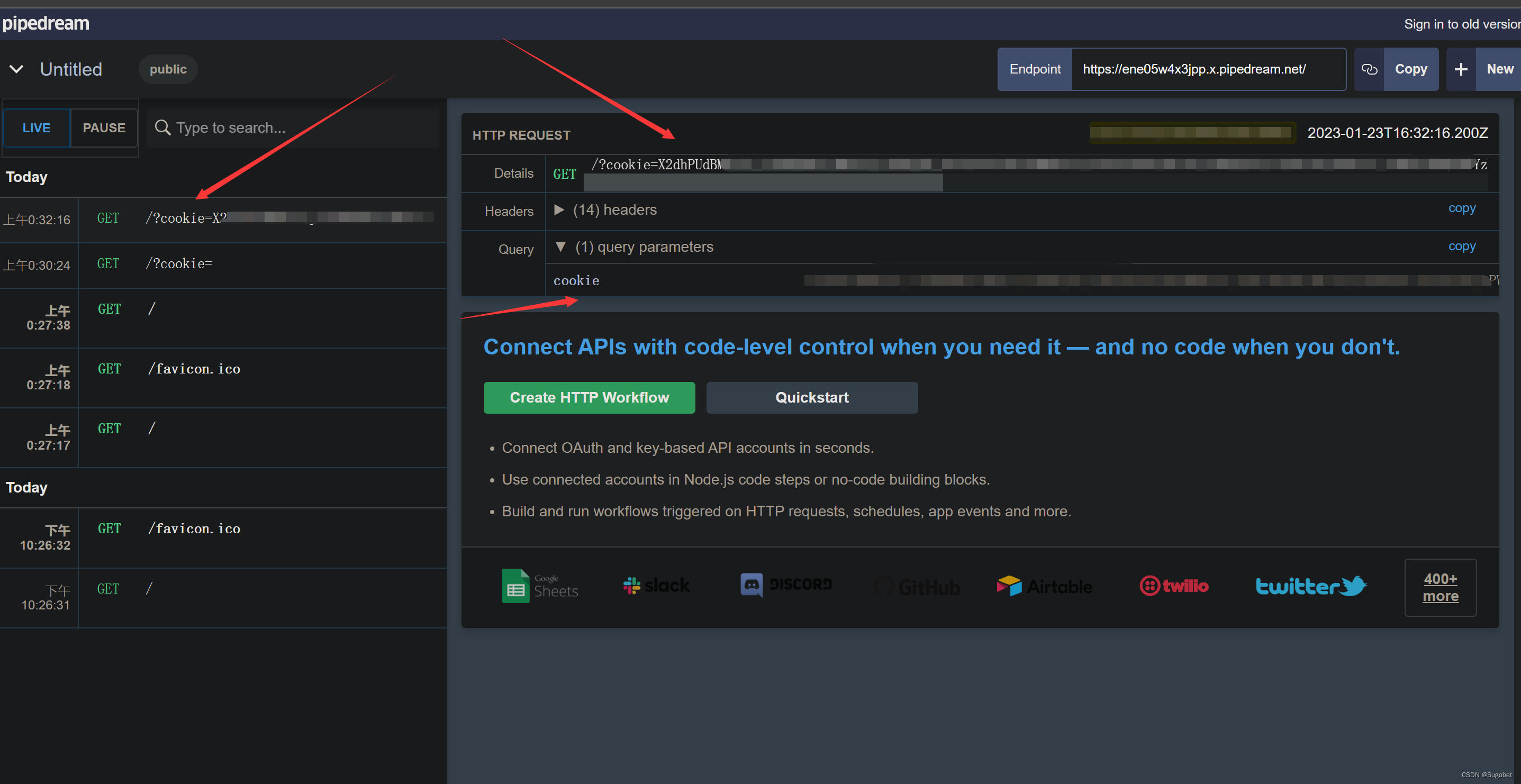Click the Connect APIs headline
Viewport: 1521px width, 784px height.
941,347
